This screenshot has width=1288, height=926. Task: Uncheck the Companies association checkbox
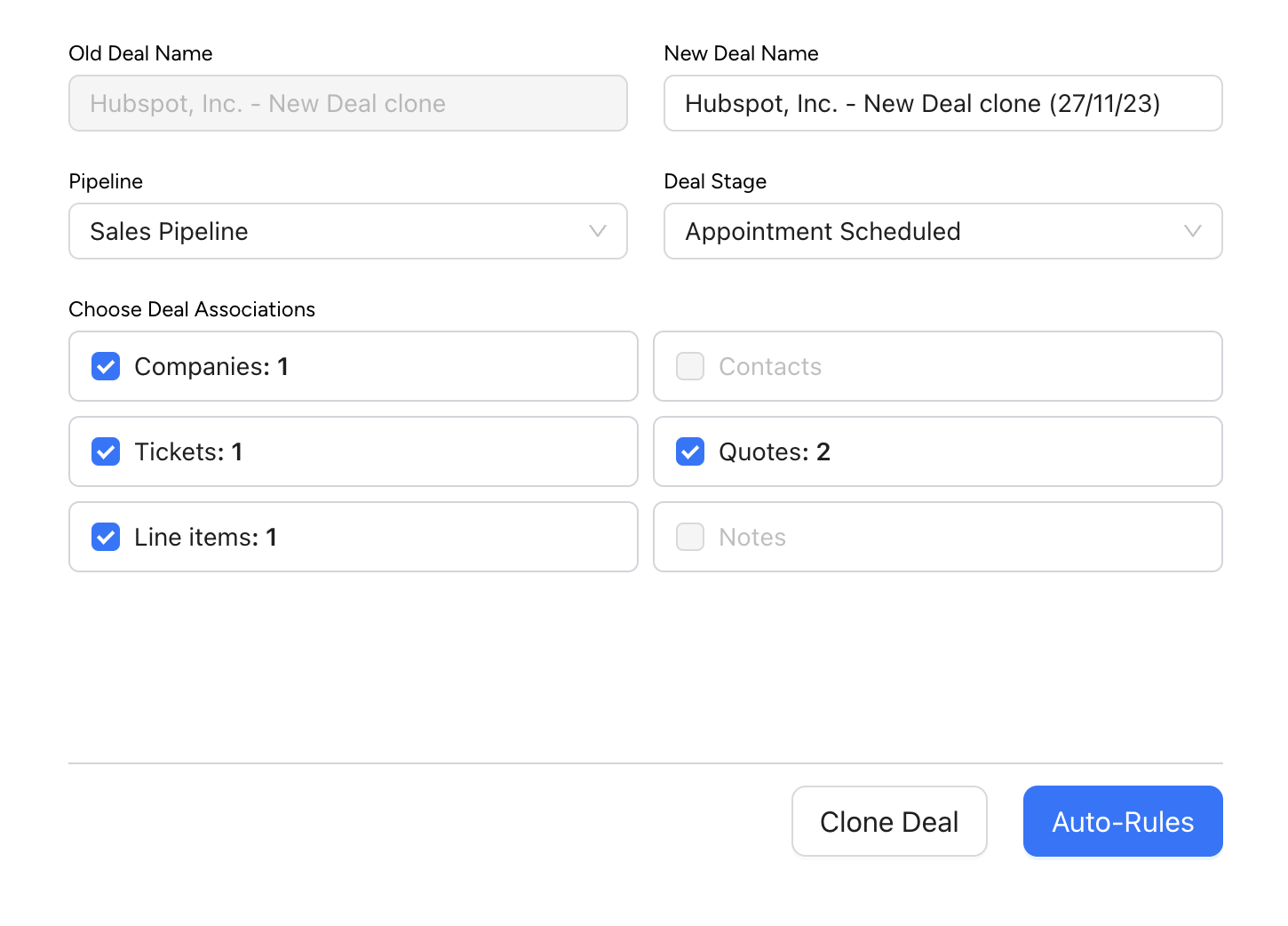(106, 366)
